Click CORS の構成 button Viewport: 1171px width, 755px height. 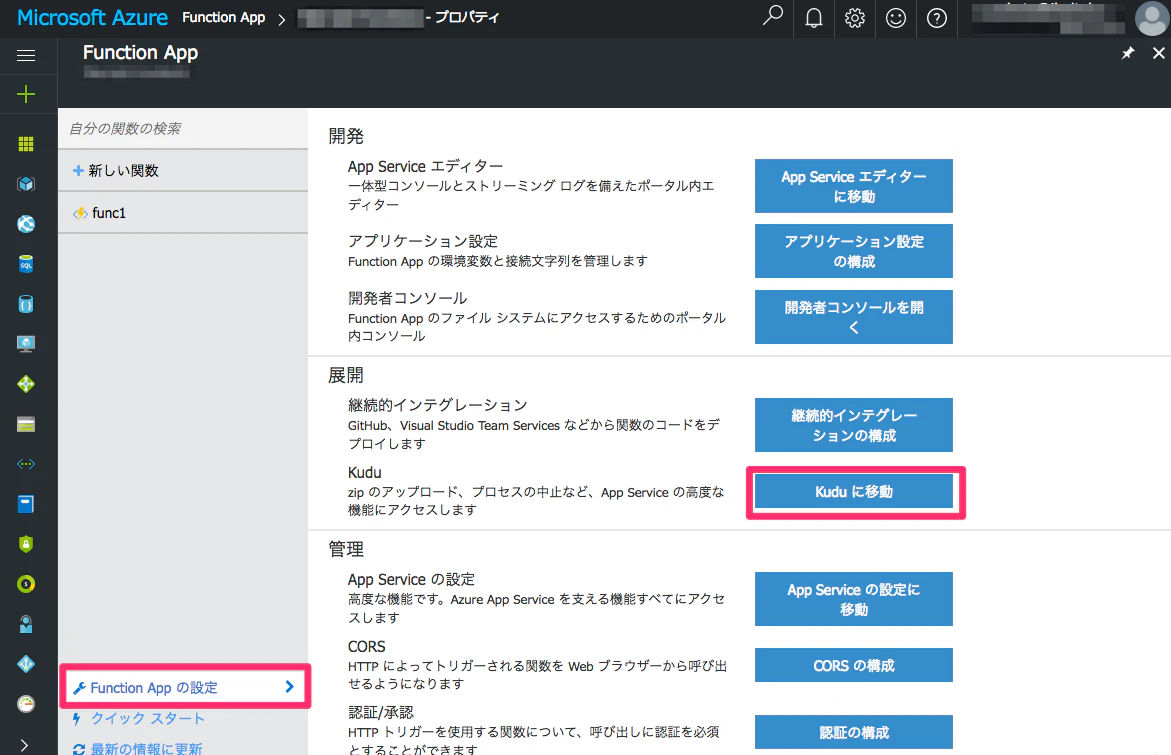[854, 665]
